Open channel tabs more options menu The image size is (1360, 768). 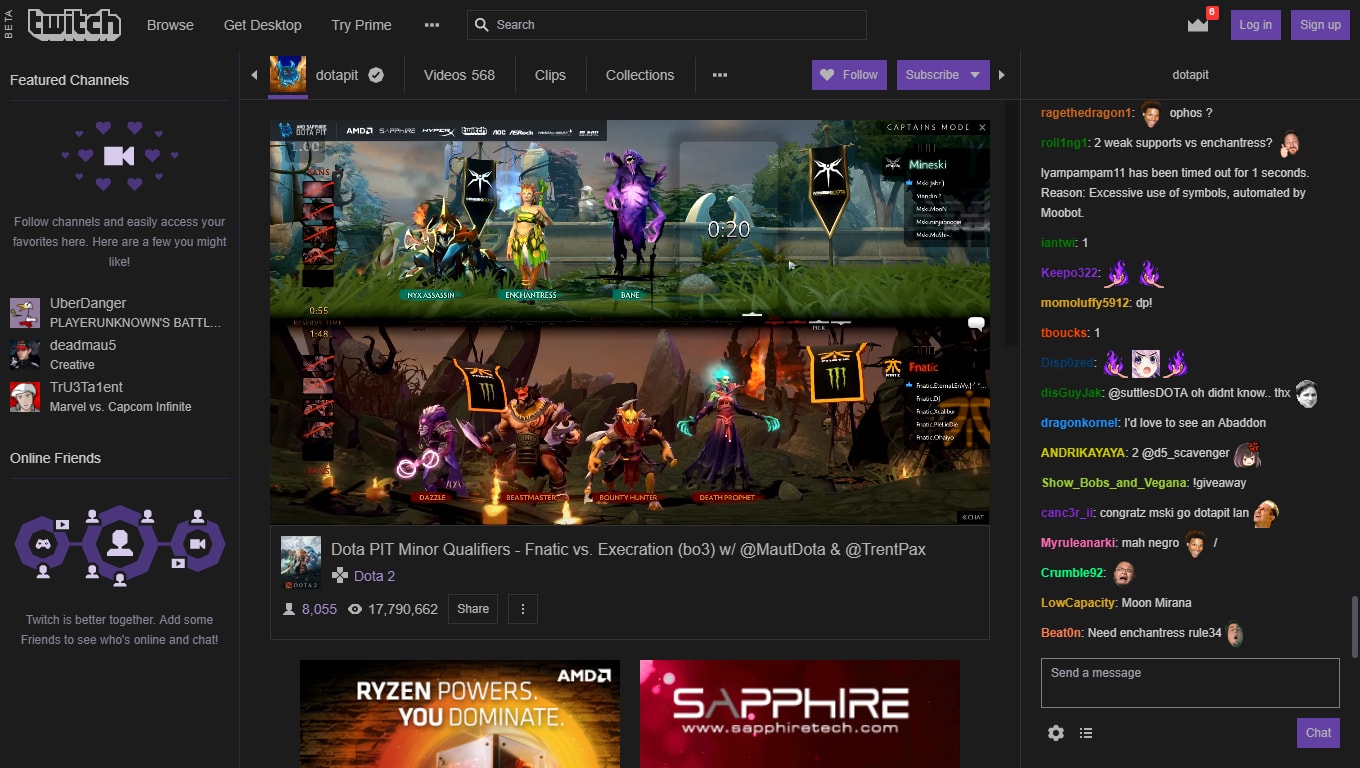[720, 75]
